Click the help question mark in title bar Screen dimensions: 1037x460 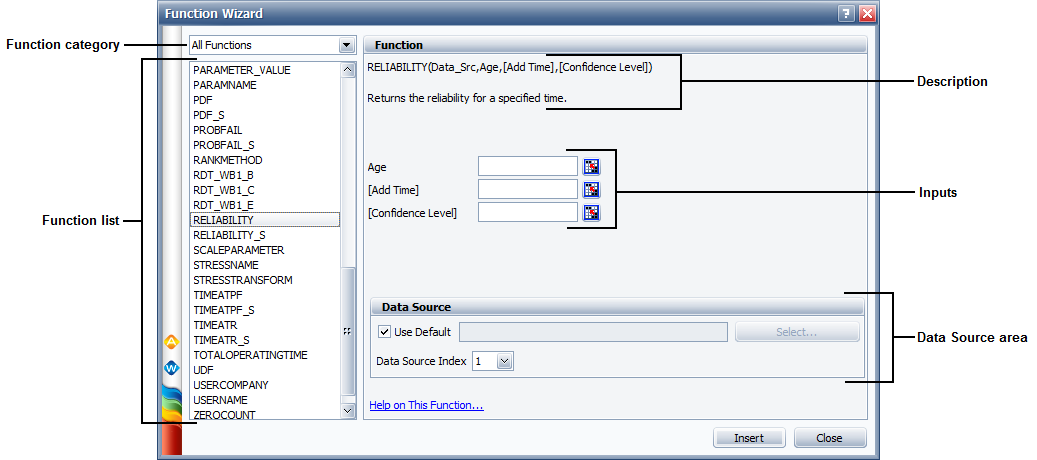point(846,14)
